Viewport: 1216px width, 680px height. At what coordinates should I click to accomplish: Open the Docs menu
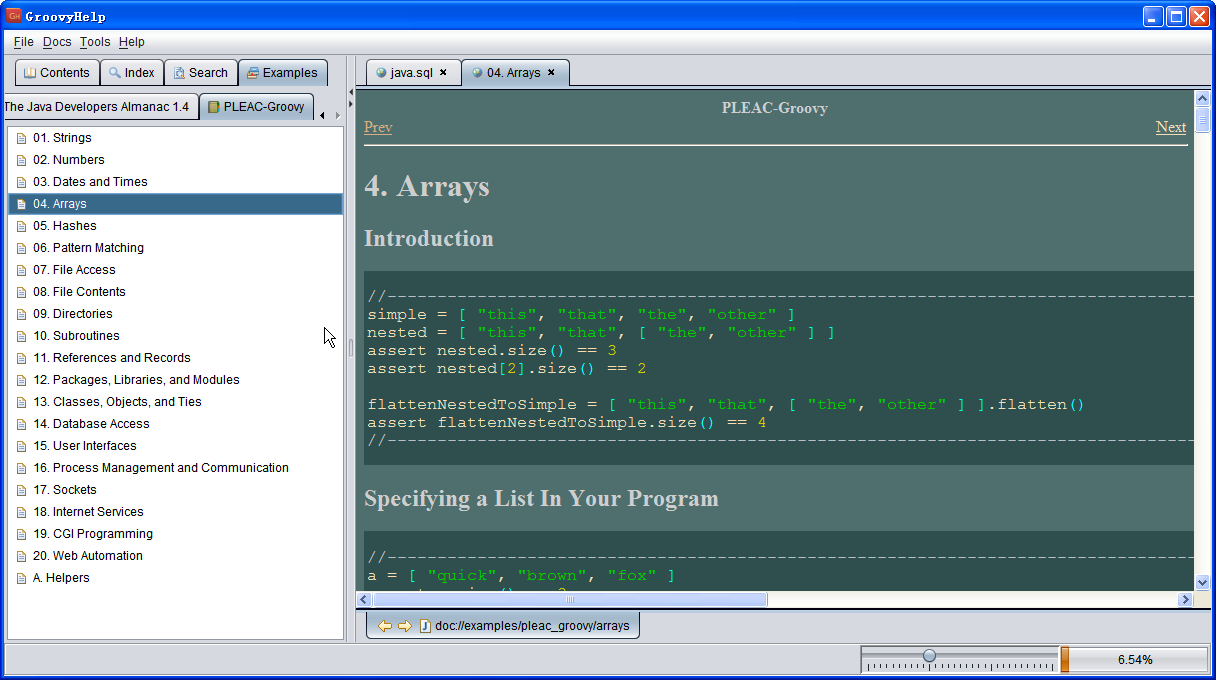(x=57, y=42)
